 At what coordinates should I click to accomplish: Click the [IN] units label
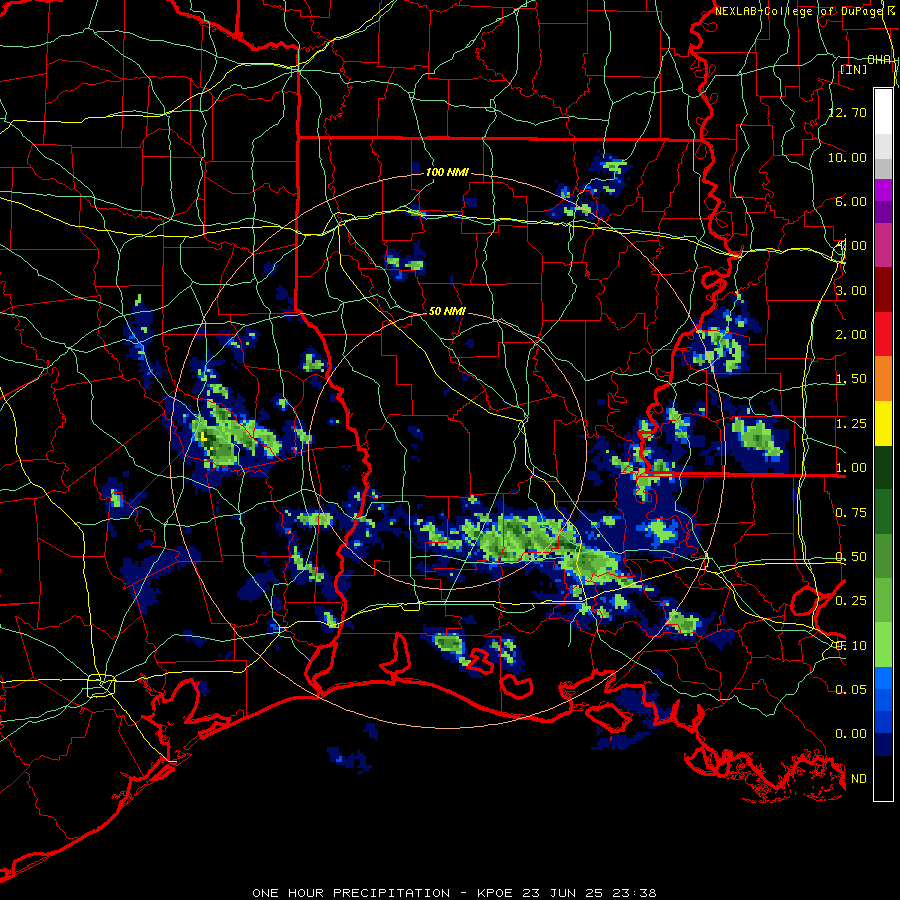tap(853, 69)
